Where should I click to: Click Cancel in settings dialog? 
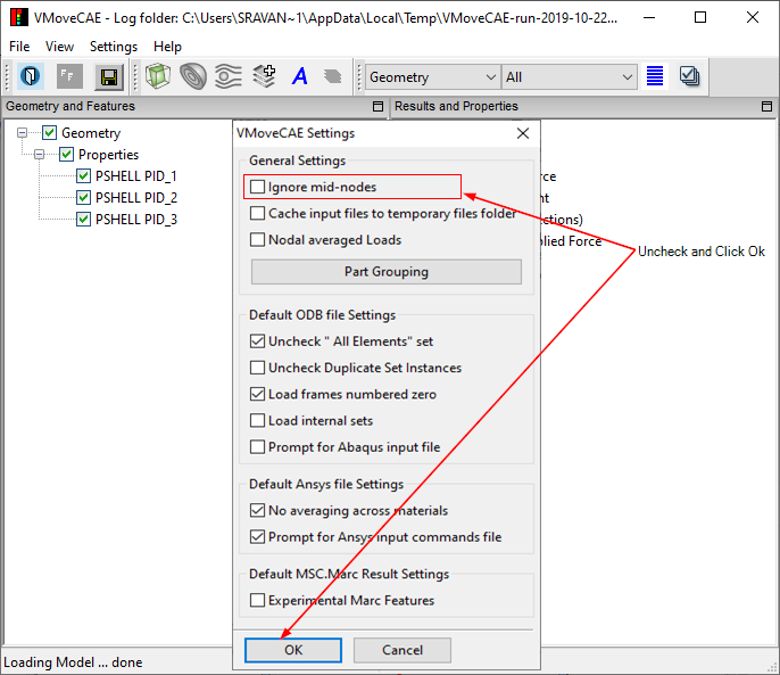click(402, 650)
